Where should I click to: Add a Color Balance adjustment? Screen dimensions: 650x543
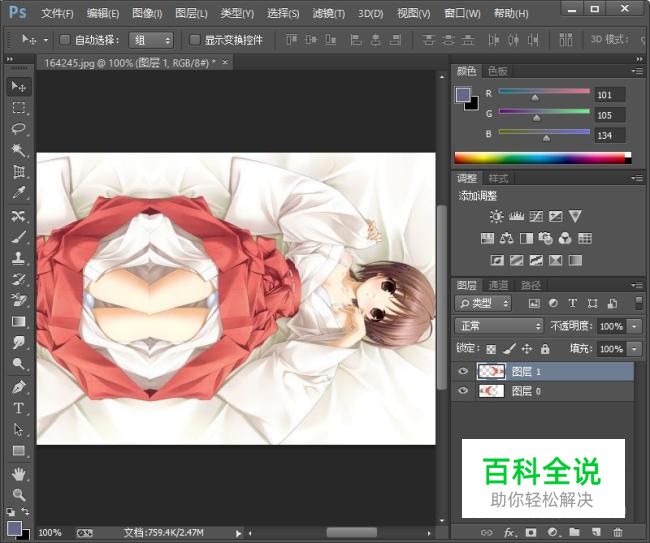[506, 238]
